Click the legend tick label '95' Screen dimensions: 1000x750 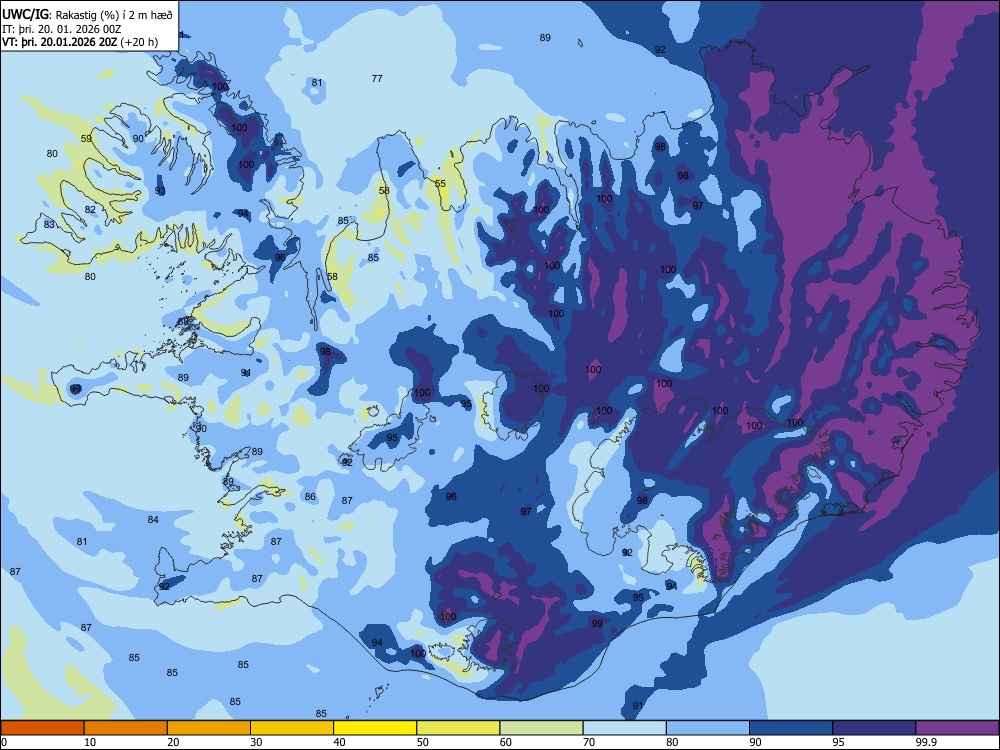(838, 742)
